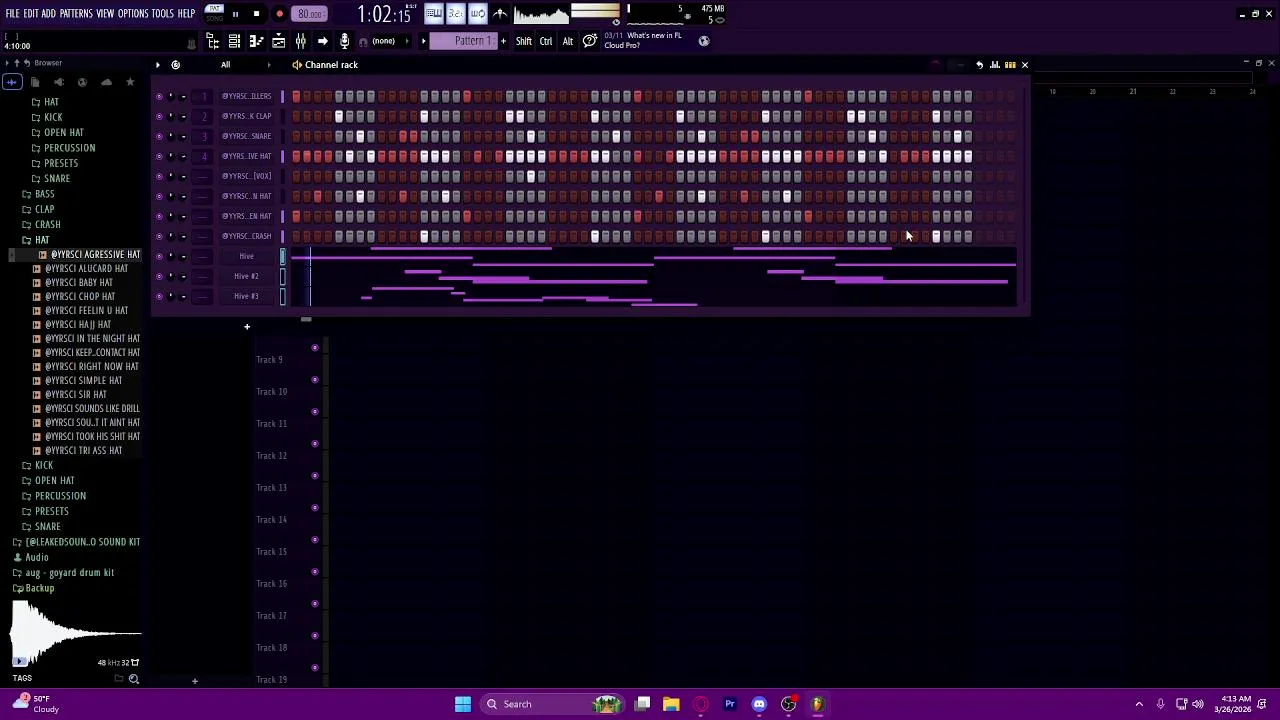The height and width of the screenshot is (720, 1280).
Task: Click the browser search magnifier icon
Action: (133, 679)
